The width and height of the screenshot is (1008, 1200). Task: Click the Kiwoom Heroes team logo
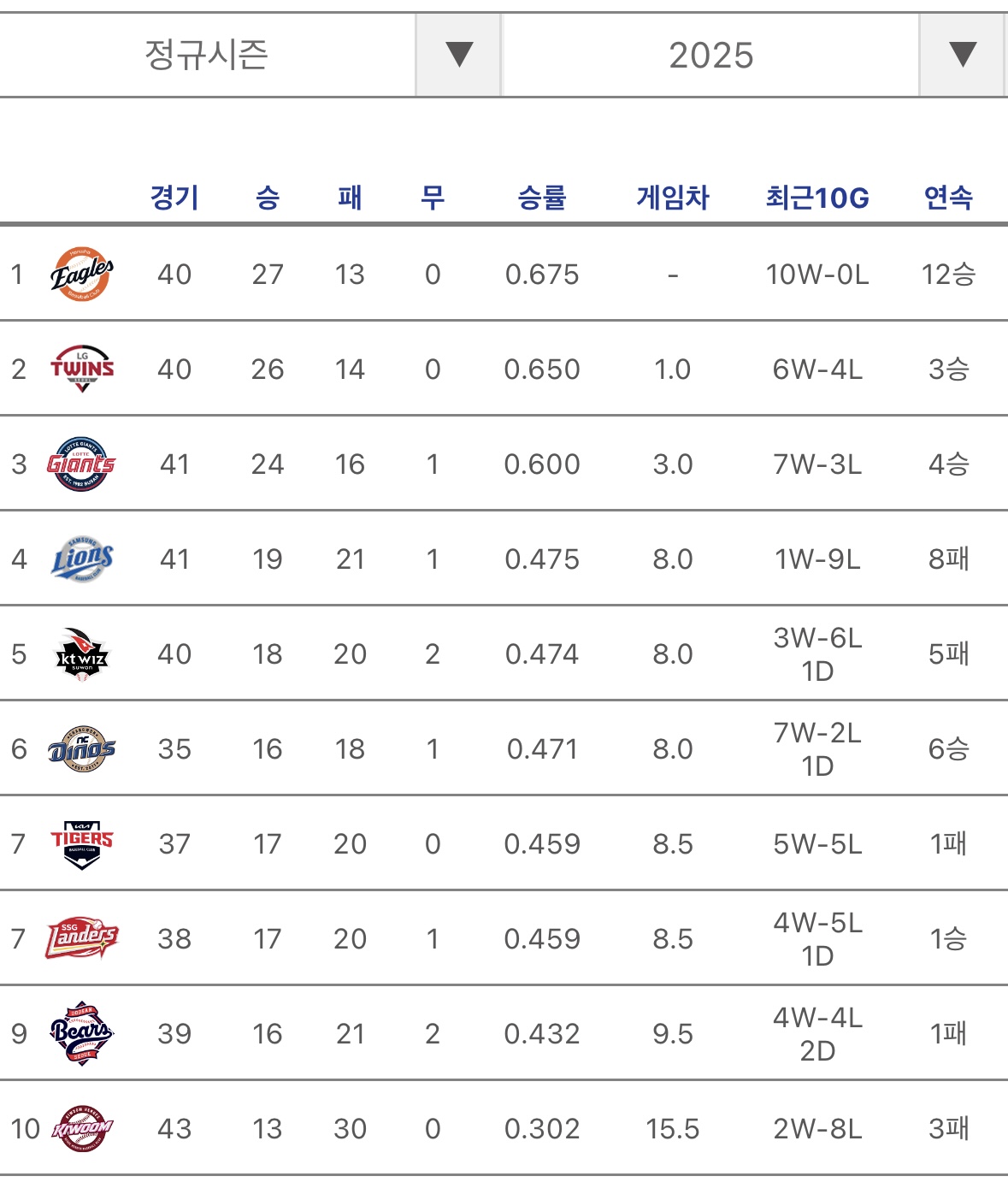(x=82, y=1128)
